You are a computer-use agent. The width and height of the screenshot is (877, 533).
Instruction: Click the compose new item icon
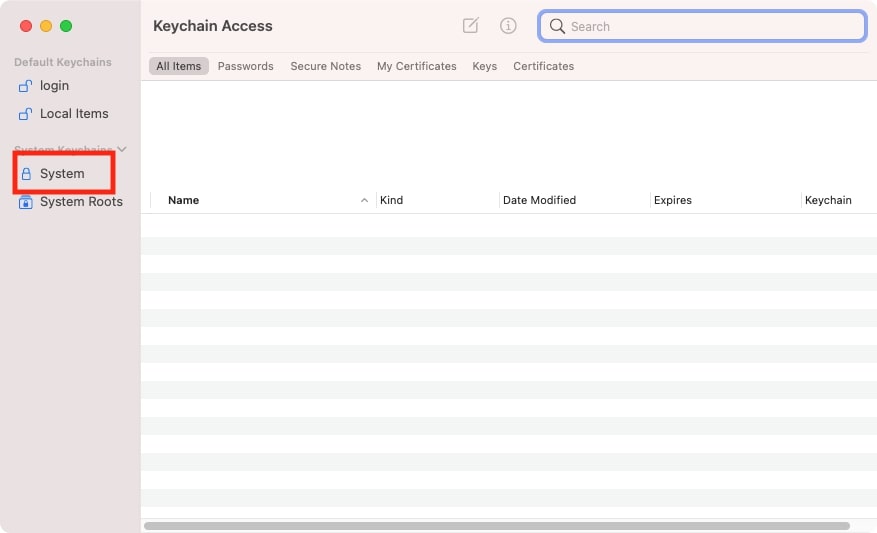[470, 25]
